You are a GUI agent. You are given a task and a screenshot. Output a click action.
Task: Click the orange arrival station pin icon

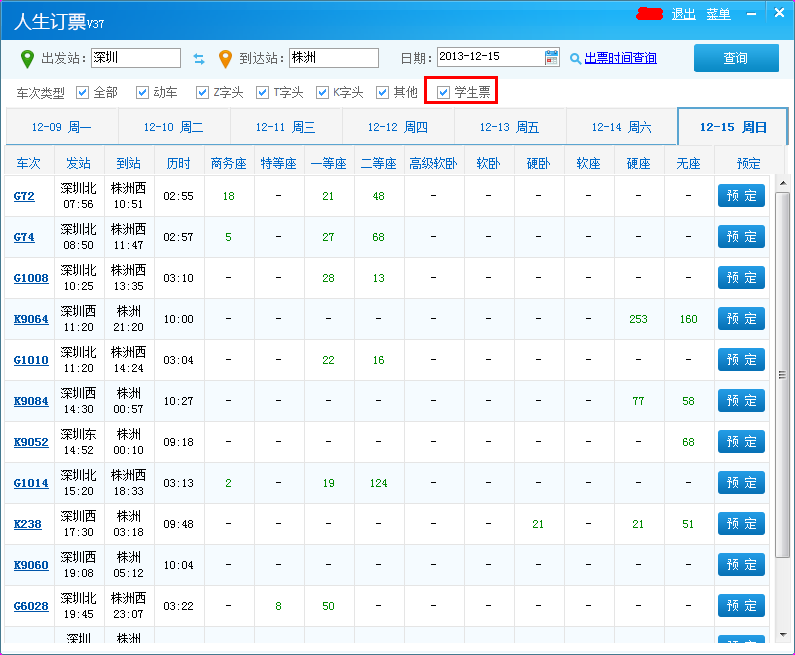coord(225,59)
